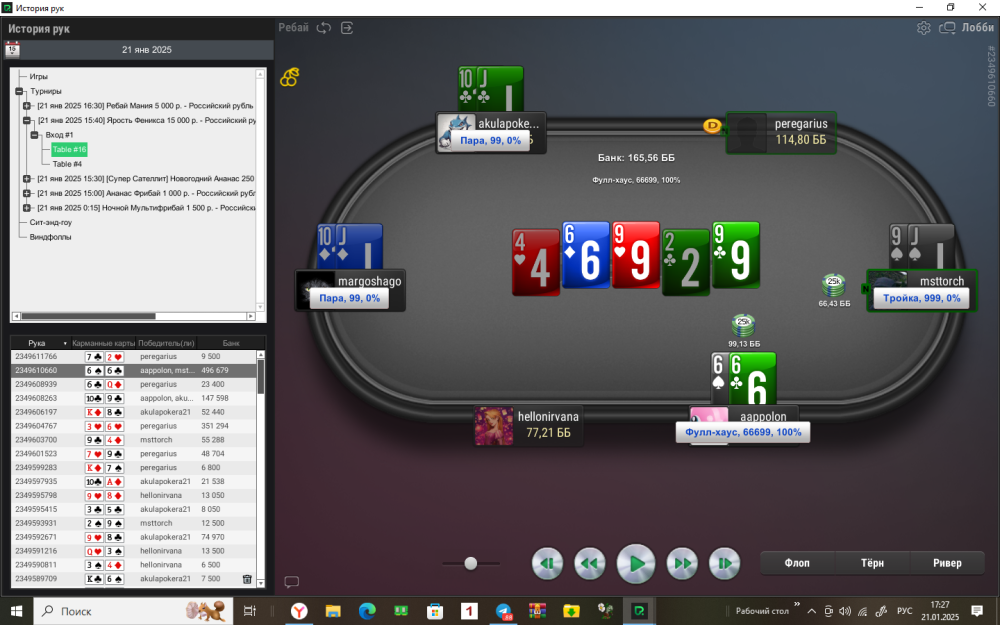Viewport: 1000px width, 625px height.
Task: Click the rewind step-back button
Action: point(590,564)
